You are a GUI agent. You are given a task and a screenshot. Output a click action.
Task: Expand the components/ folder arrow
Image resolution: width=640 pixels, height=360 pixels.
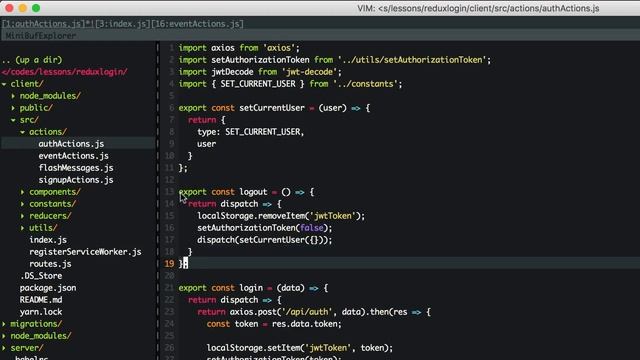(x=22, y=192)
